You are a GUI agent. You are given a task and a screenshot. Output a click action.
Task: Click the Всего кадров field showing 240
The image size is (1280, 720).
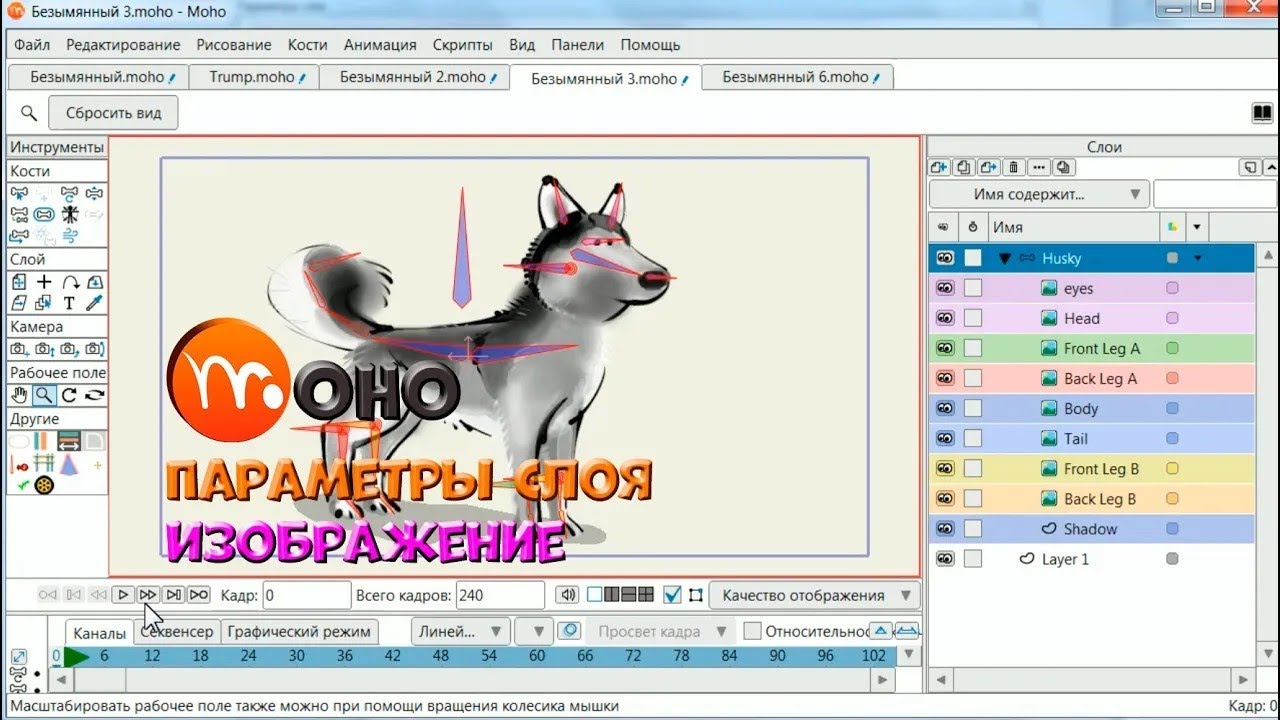(x=500, y=595)
